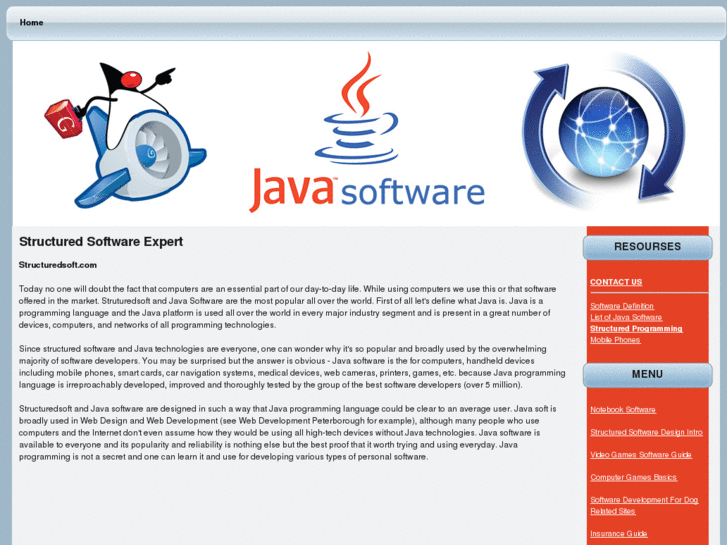This screenshot has height=545, width=727.
Task: Open the Structured Software Design Intro link
Action: [646, 432]
